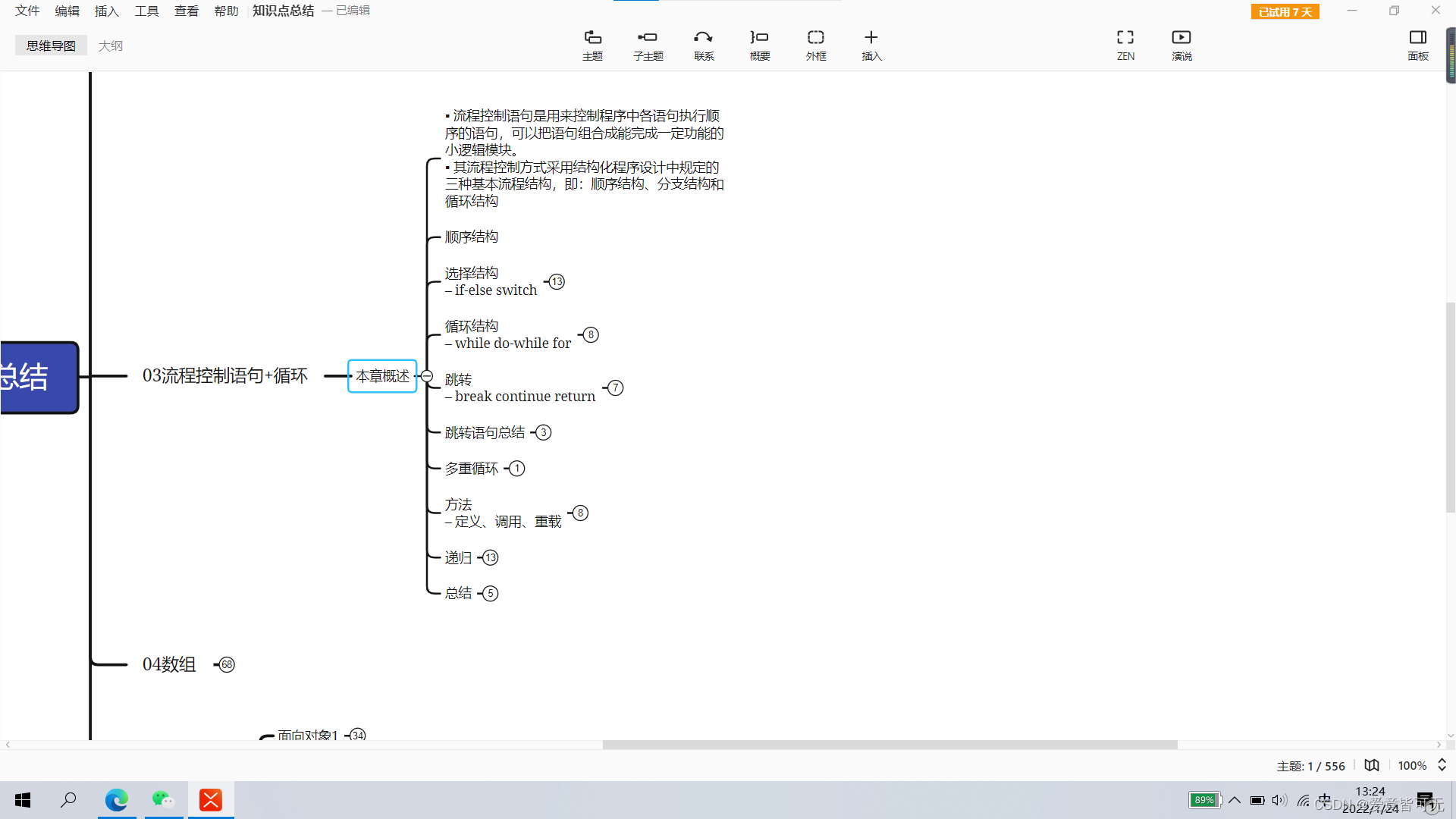The image size is (1456, 819).
Task: Open WeChat from taskbar
Action: click(x=163, y=800)
